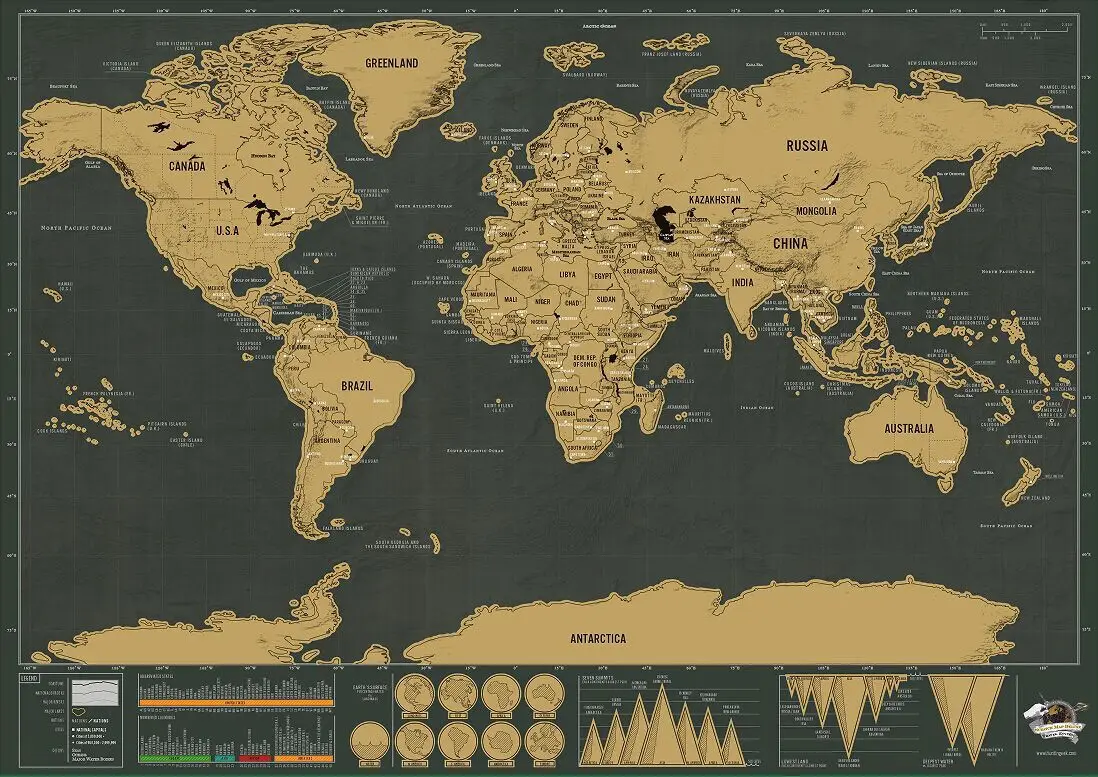
Task: Click the Saint Helena label
Action: coord(499,407)
